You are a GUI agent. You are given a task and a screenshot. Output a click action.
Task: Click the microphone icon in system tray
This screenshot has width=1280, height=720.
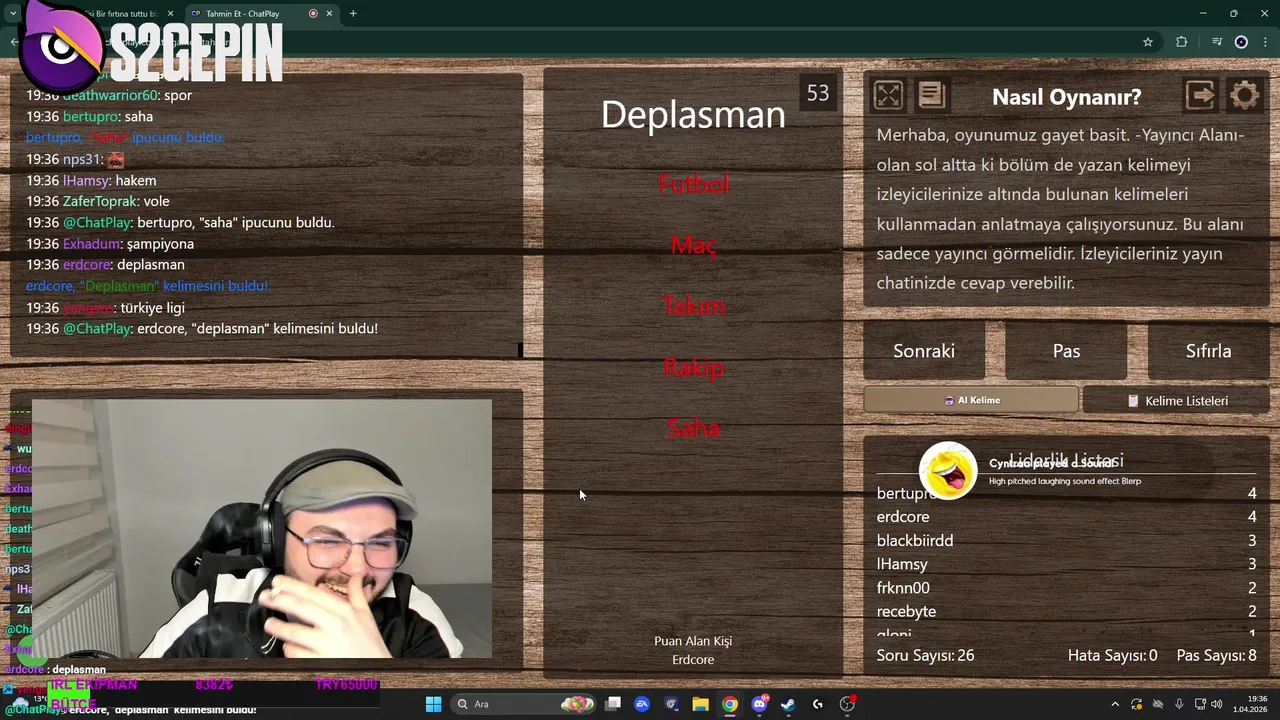pos(1179,704)
